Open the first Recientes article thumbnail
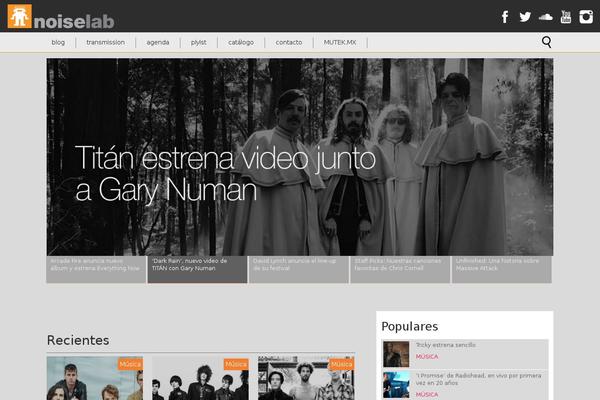This screenshot has height=400, width=600. pos(95,378)
